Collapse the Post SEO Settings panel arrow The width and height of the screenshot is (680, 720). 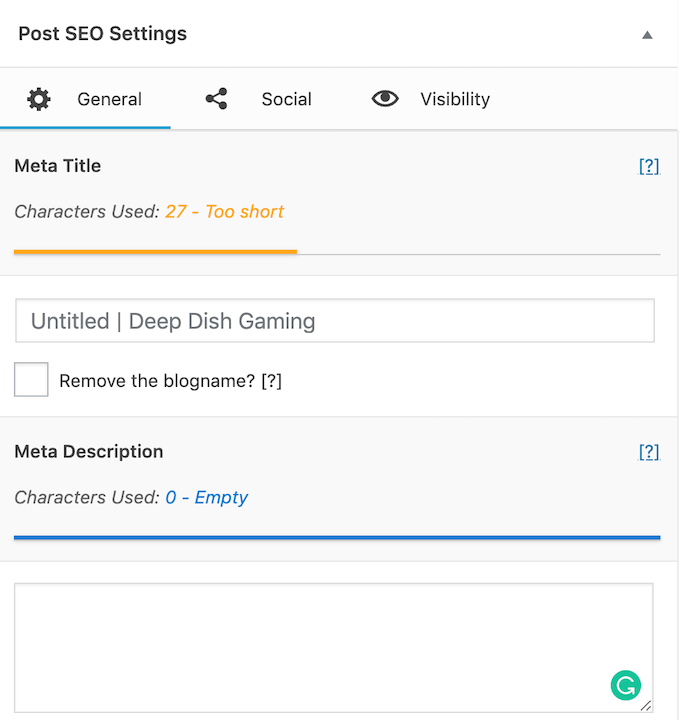(x=647, y=35)
